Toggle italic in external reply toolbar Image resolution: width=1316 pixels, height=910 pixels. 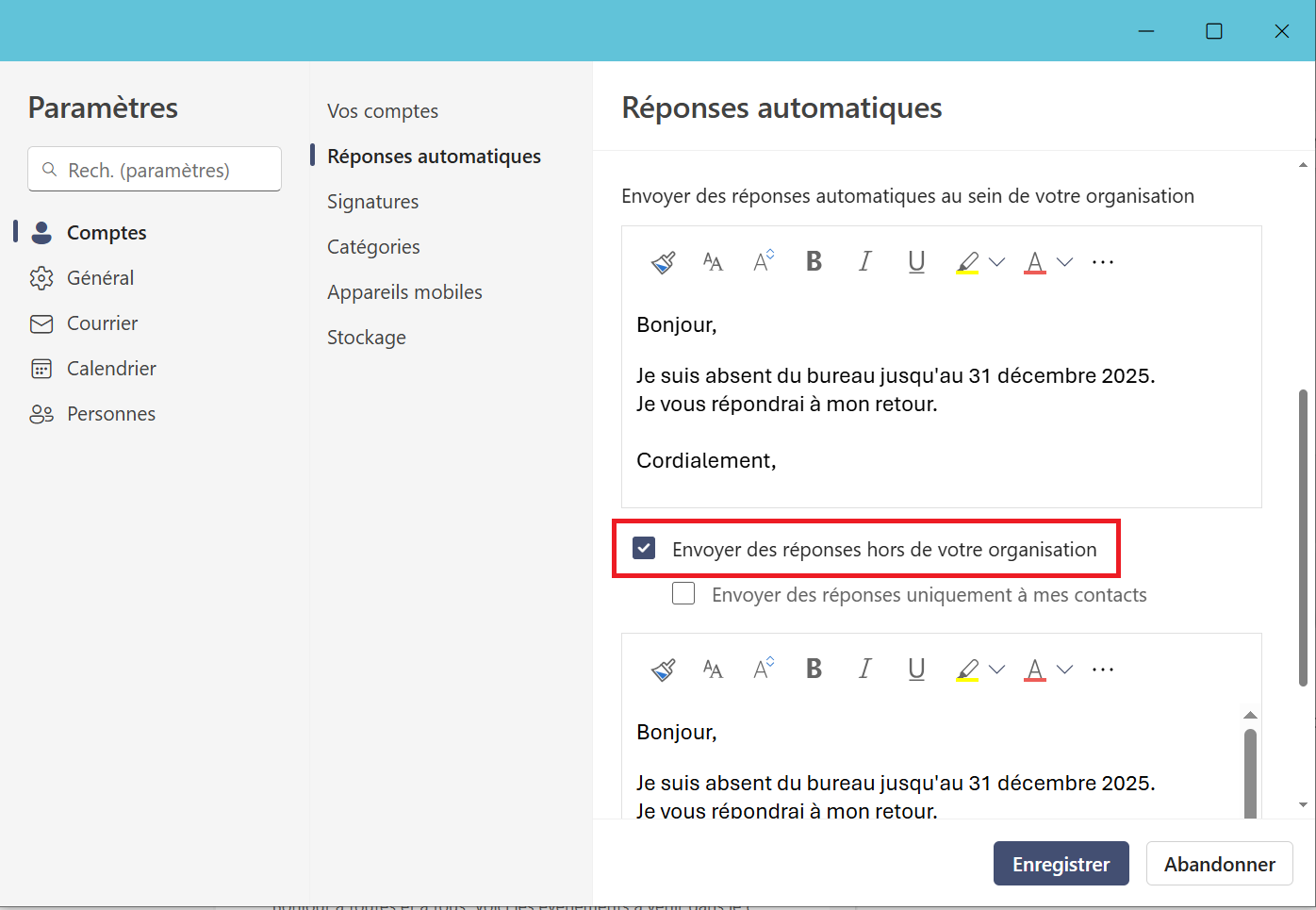tap(864, 669)
